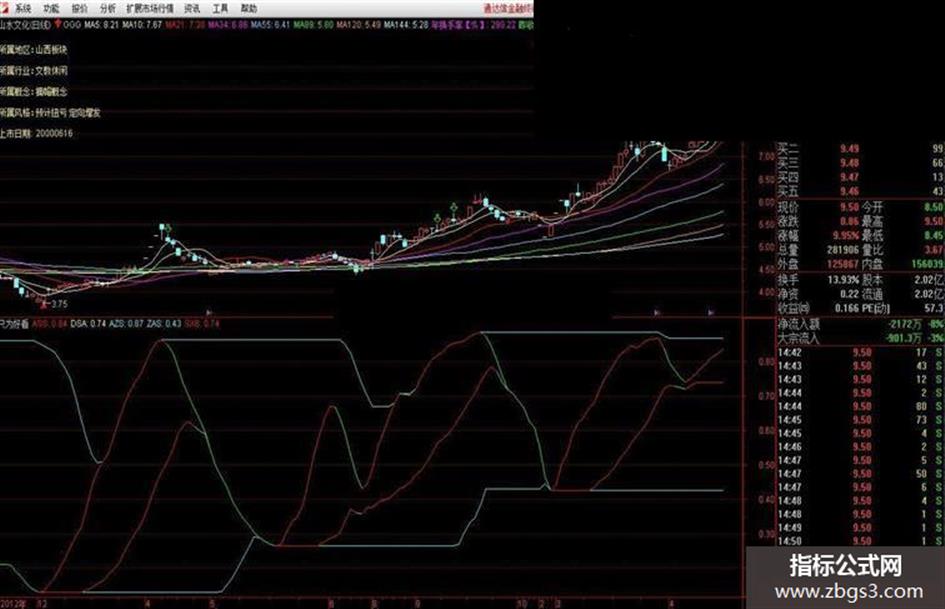Select the DSA: 0.74 indicator value
Viewport: 945px width, 609px height.
click(87, 324)
